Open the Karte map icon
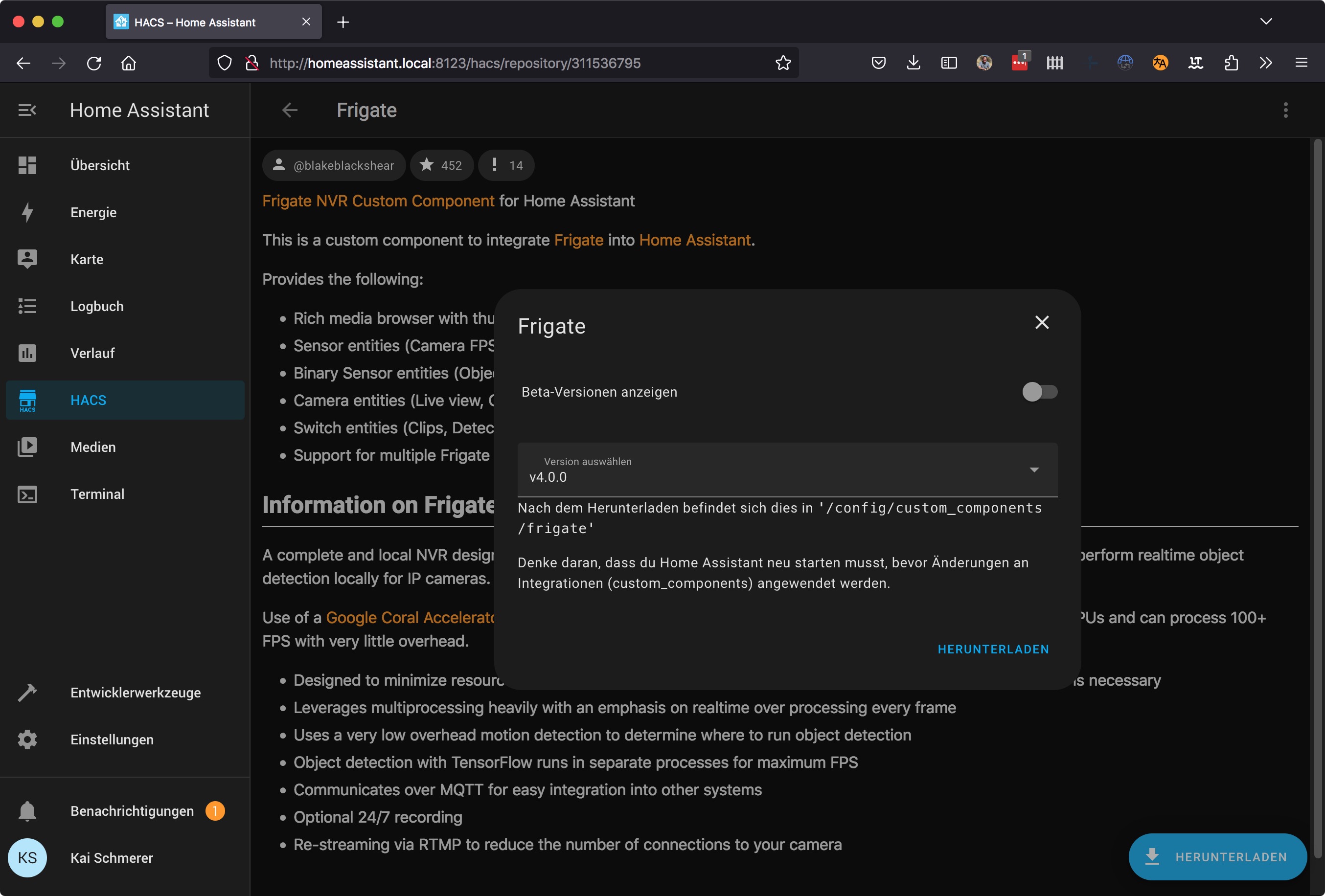This screenshot has height=896, width=1325. point(27,259)
